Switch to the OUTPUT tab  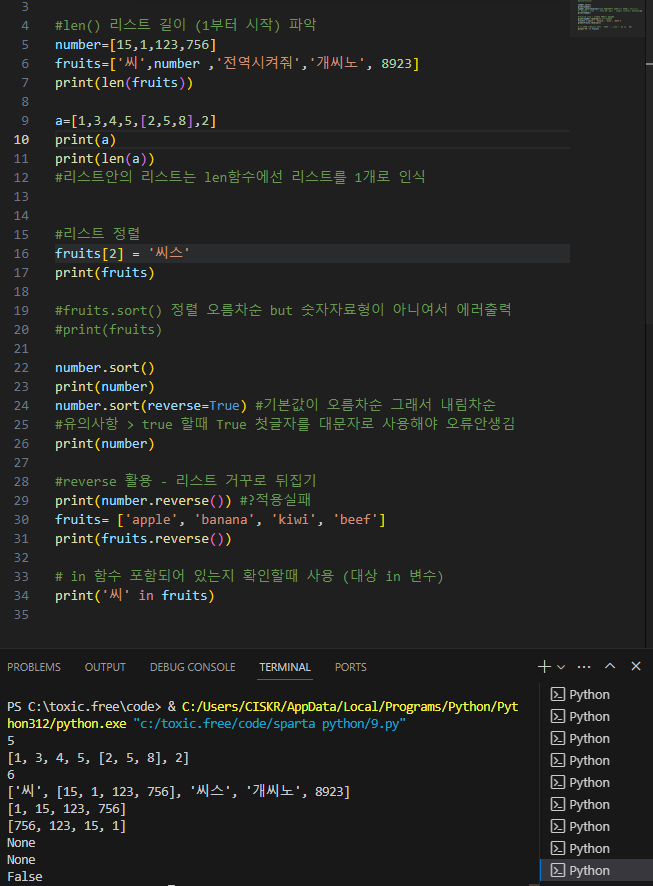point(105,667)
